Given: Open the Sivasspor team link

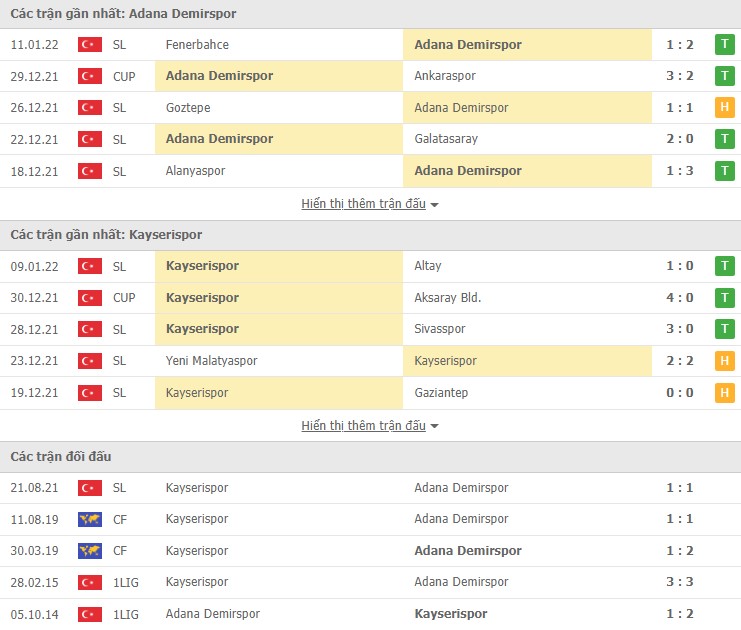Looking at the screenshot, I should pos(439,329).
